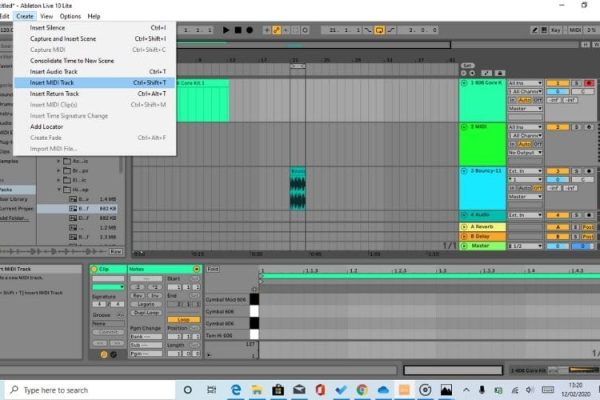
Task: Toggle track 2 MIDI activator
Action: [x=557, y=127]
